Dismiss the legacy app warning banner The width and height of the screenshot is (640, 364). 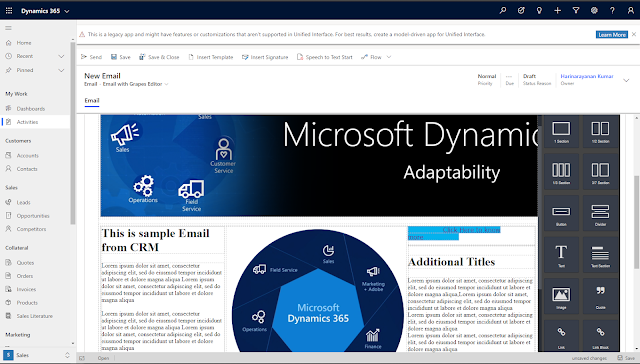tap(634, 34)
